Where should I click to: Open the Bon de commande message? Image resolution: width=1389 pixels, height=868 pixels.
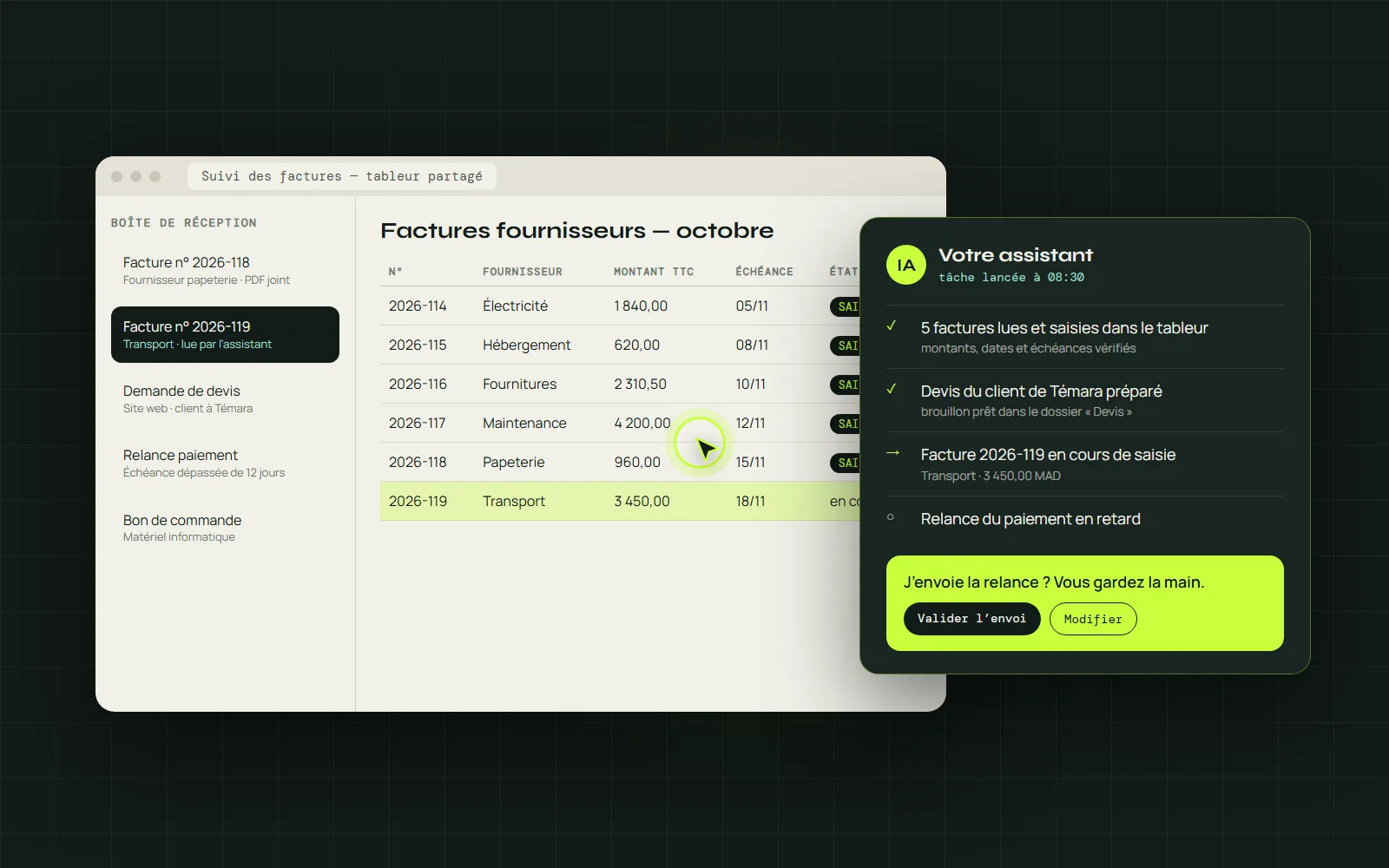point(225,528)
